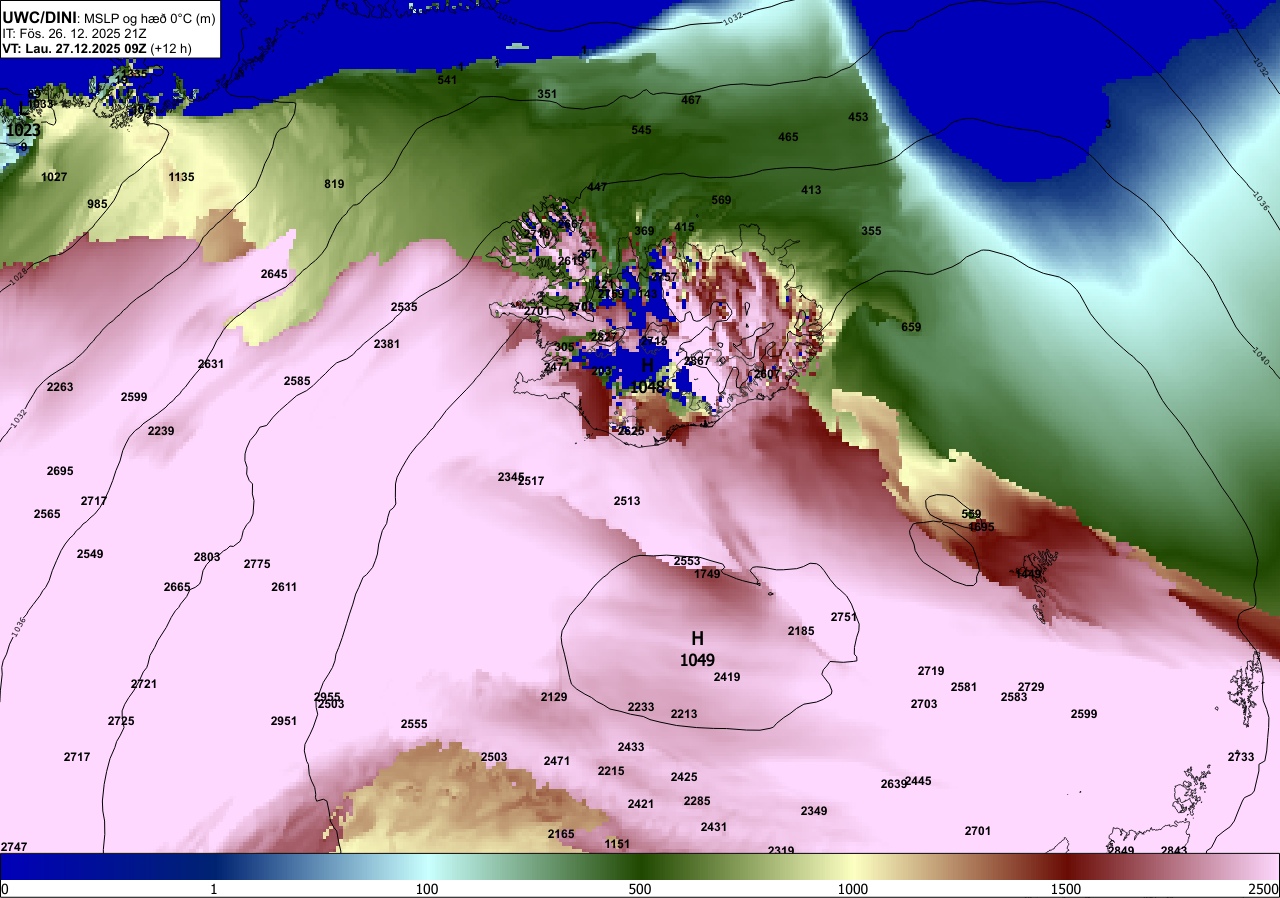Click the height value 2585
1280x898 pixels.
pyautogui.click(x=297, y=381)
